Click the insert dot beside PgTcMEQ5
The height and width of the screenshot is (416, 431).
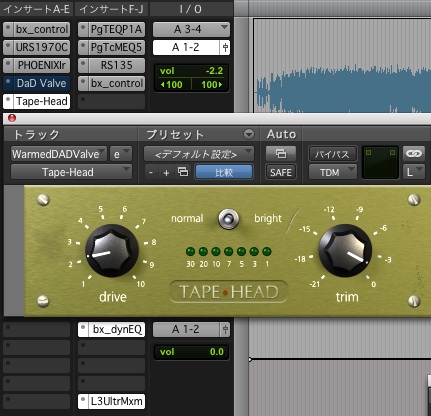(83, 44)
